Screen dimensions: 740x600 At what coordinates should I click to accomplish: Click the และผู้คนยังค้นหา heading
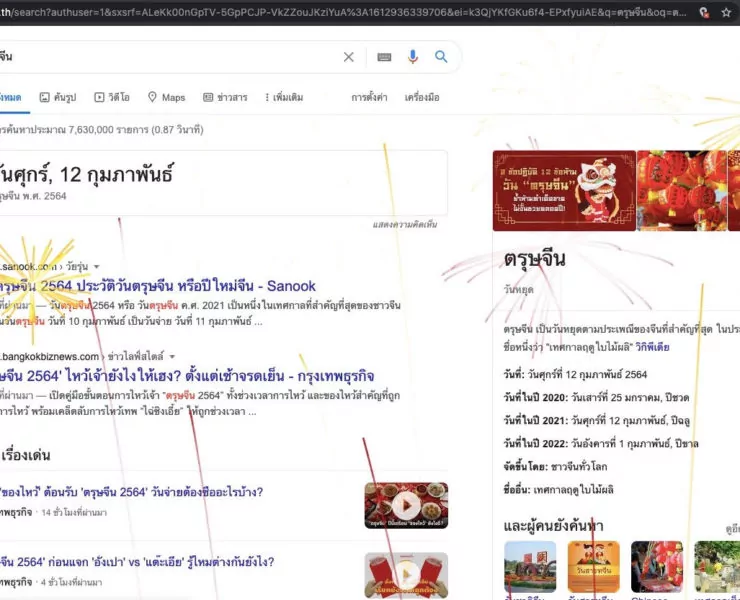(x=553, y=526)
